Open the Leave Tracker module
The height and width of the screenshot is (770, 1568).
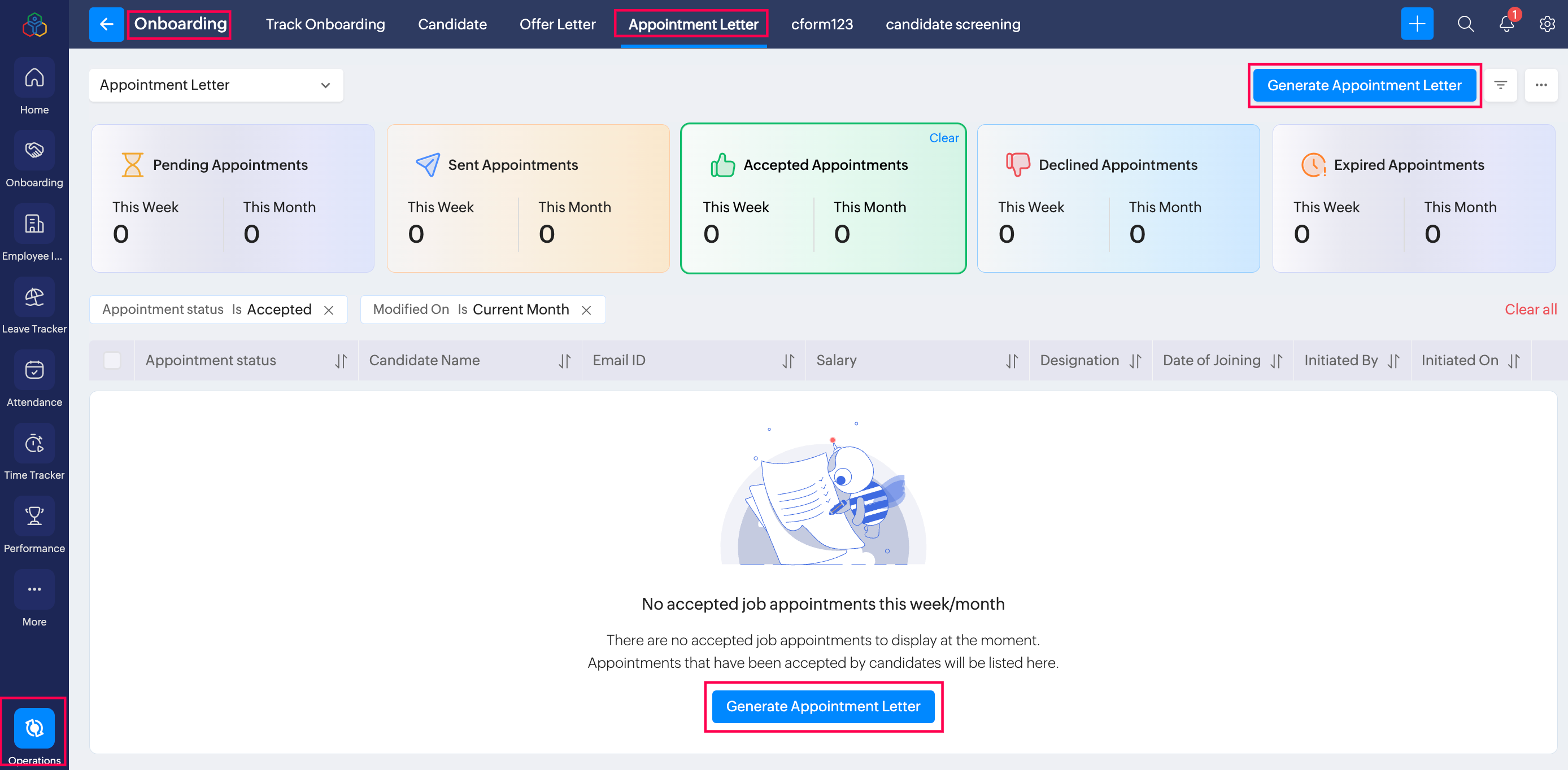pos(34,298)
